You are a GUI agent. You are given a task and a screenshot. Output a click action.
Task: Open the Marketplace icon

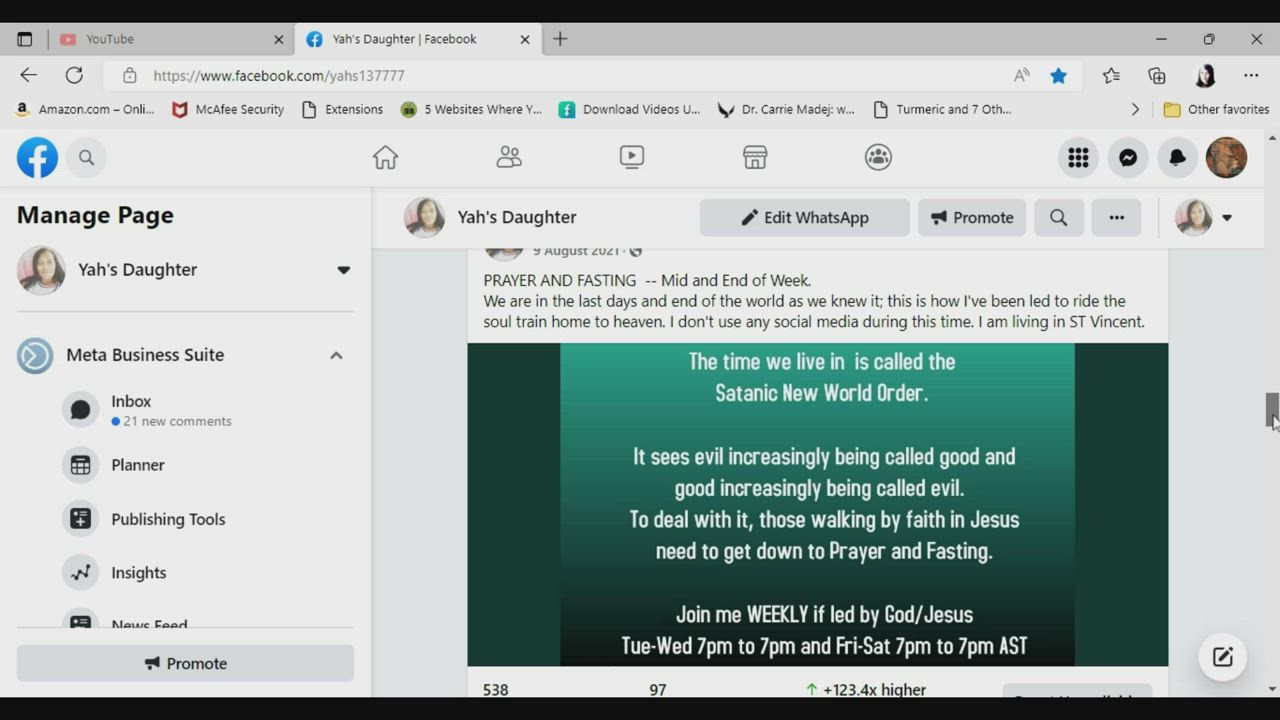point(755,157)
